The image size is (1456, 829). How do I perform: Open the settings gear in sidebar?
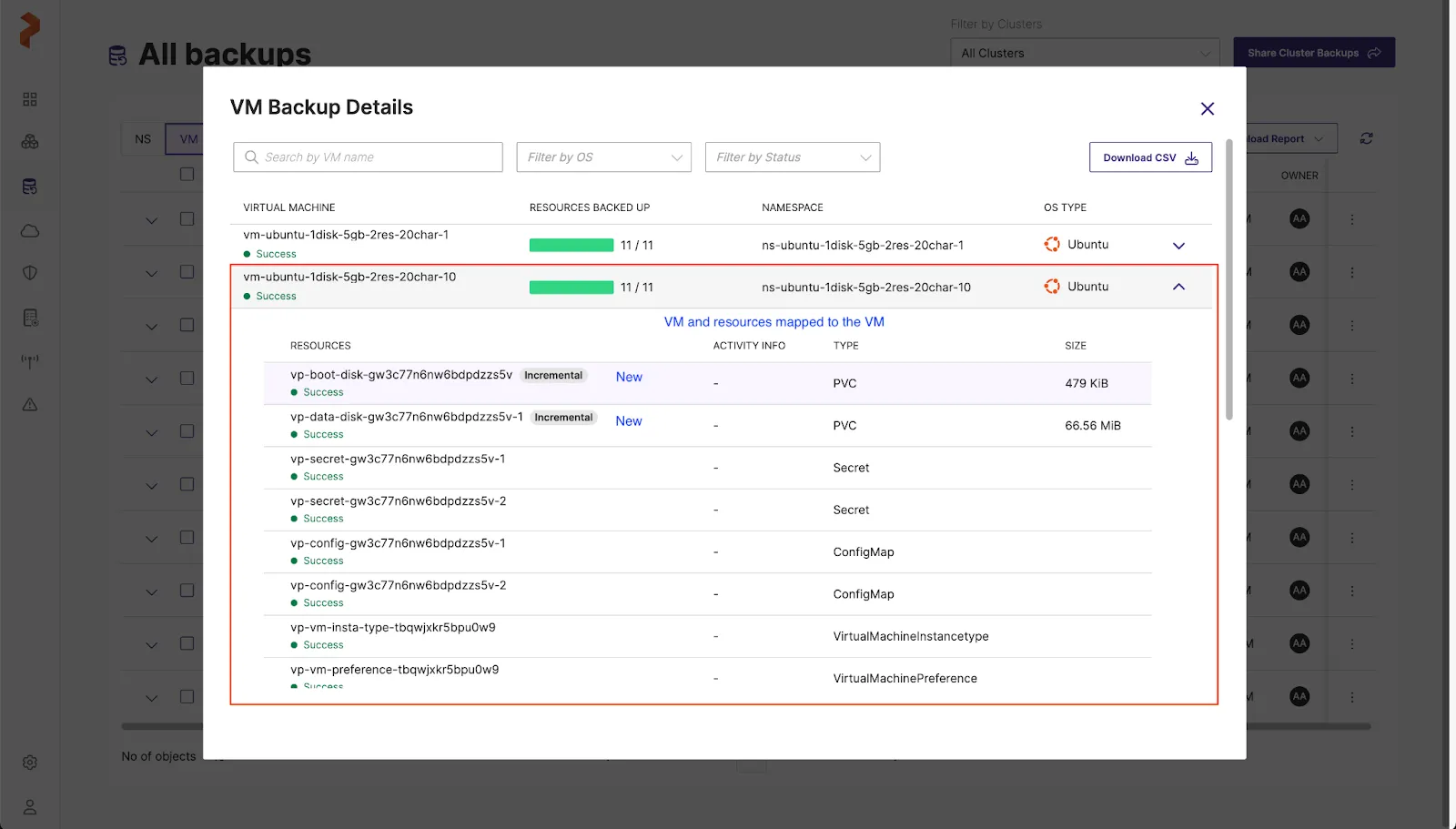click(x=30, y=763)
